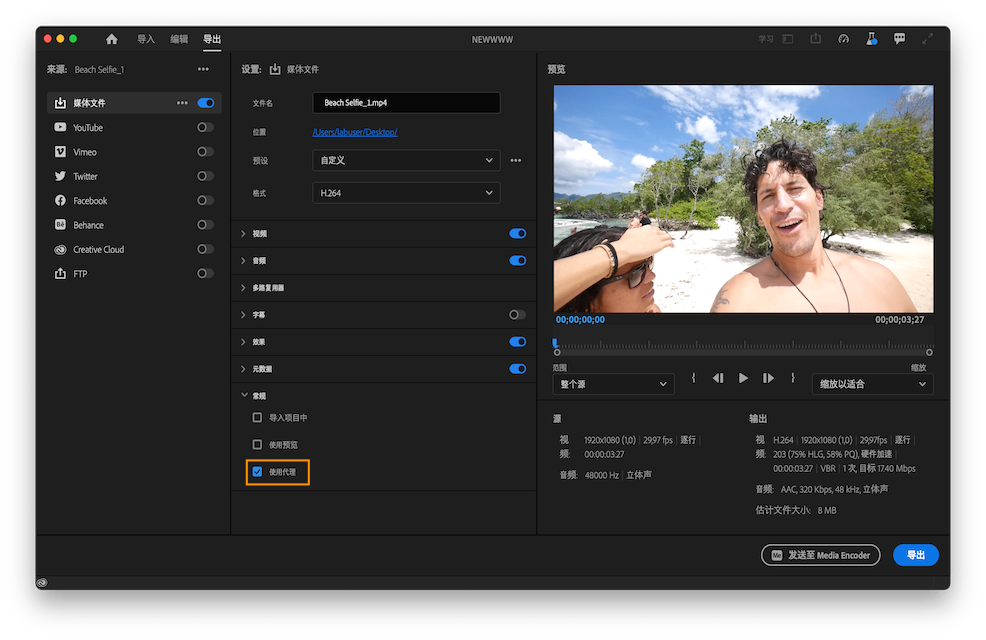Open the feedback chat icon
Image resolution: width=986 pixels, height=640 pixels.
(900, 38)
